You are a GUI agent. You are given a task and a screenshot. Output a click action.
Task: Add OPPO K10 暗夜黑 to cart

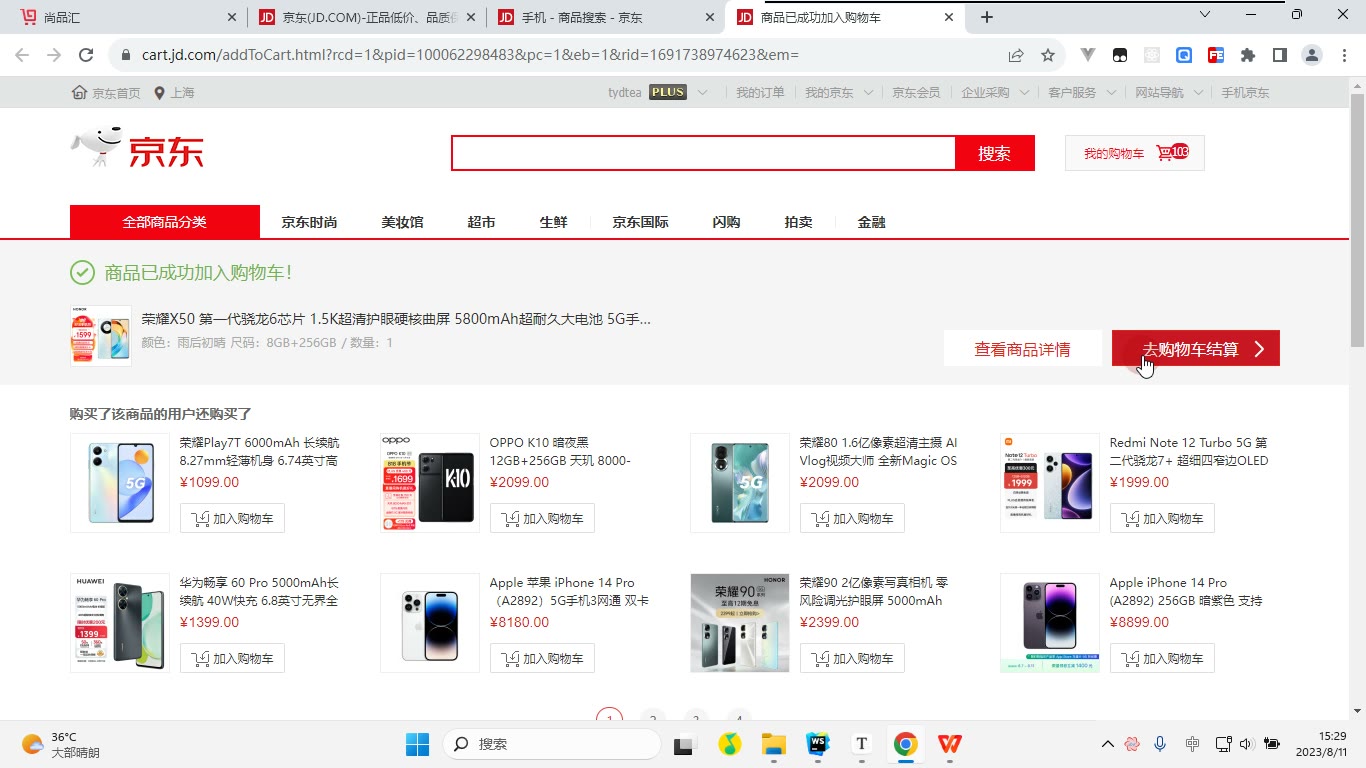(542, 518)
